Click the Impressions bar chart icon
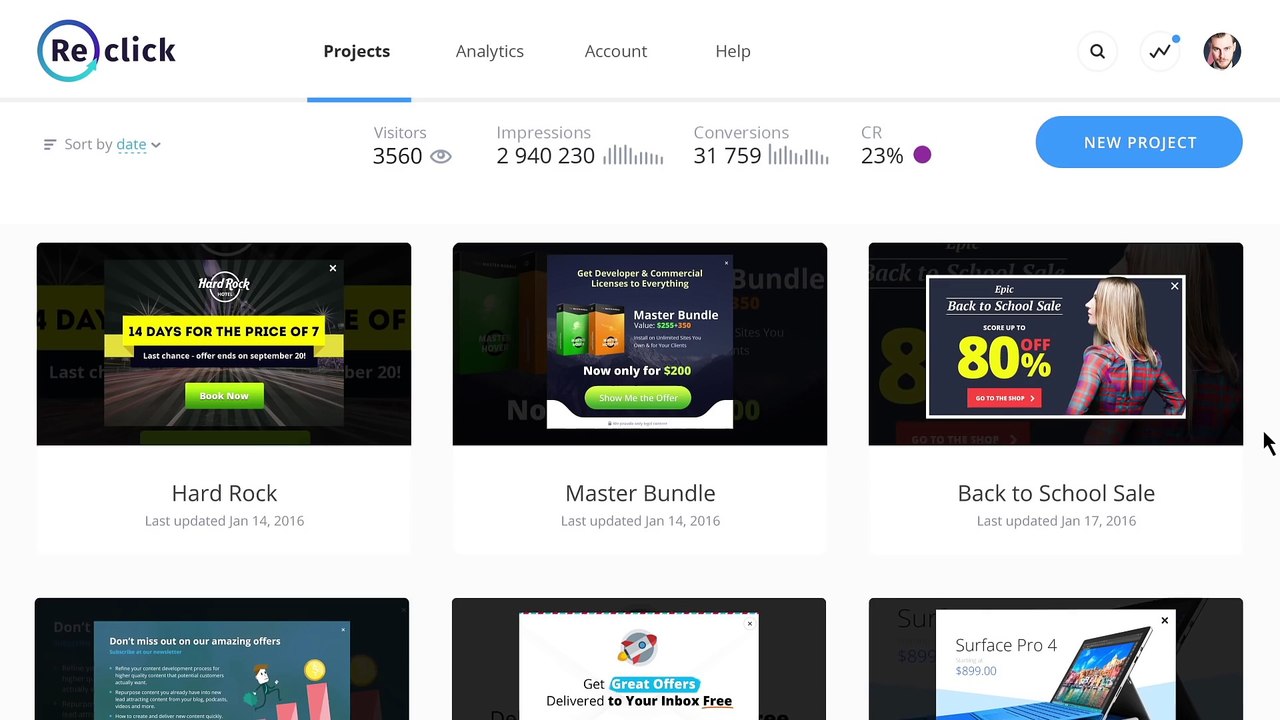1280x720 pixels. click(633, 156)
